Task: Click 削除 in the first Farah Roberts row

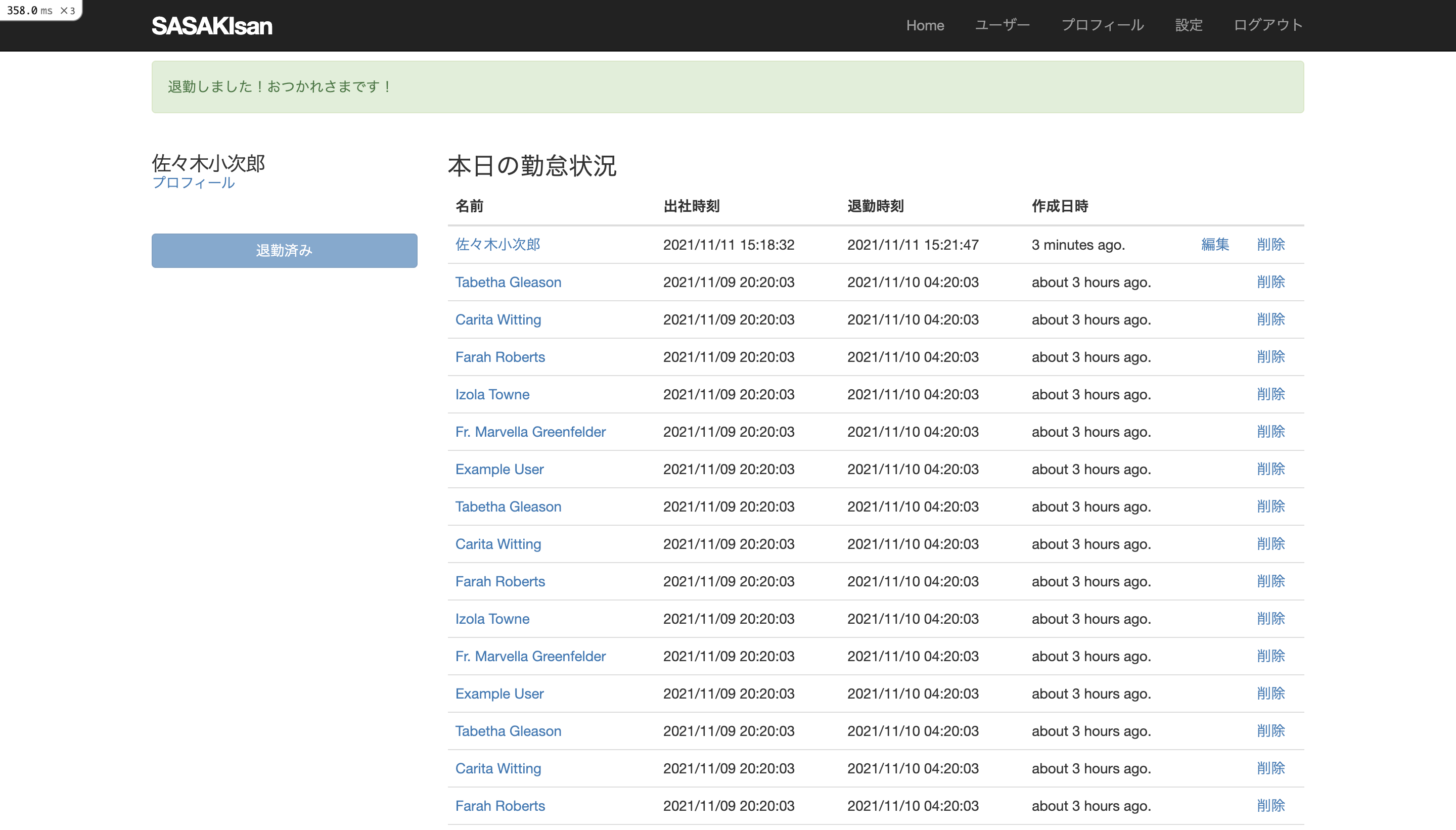Action: (1271, 357)
